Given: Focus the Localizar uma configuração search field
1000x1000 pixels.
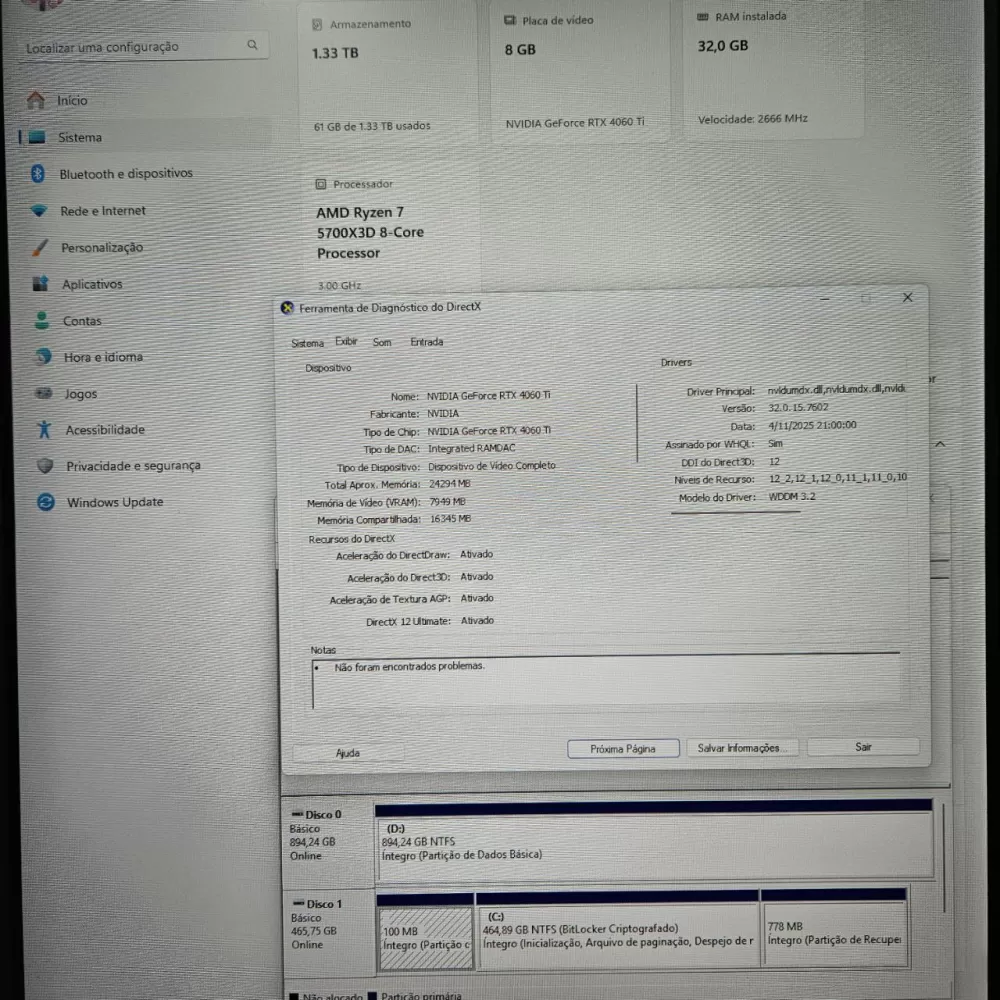Looking at the screenshot, I should click(x=143, y=47).
